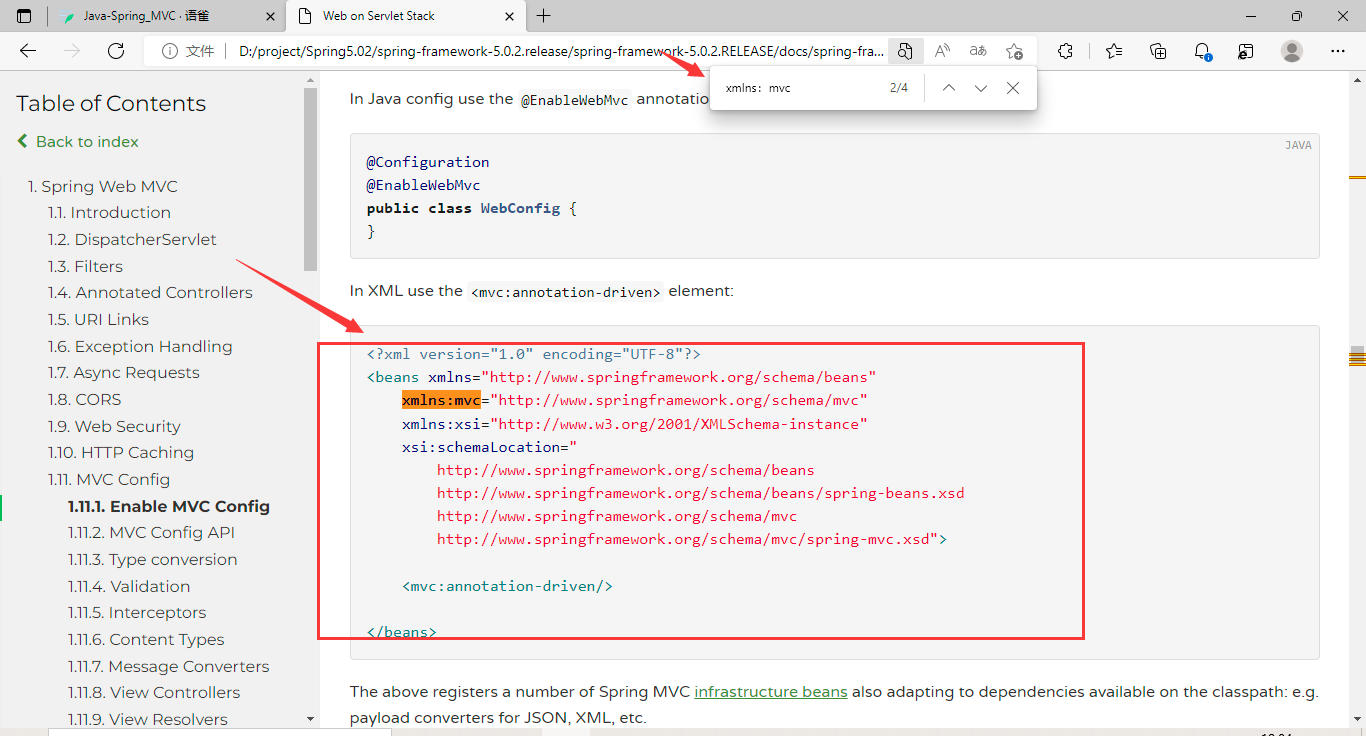
Task: Expand the 1.11. MVC Config section
Action: tap(109, 479)
